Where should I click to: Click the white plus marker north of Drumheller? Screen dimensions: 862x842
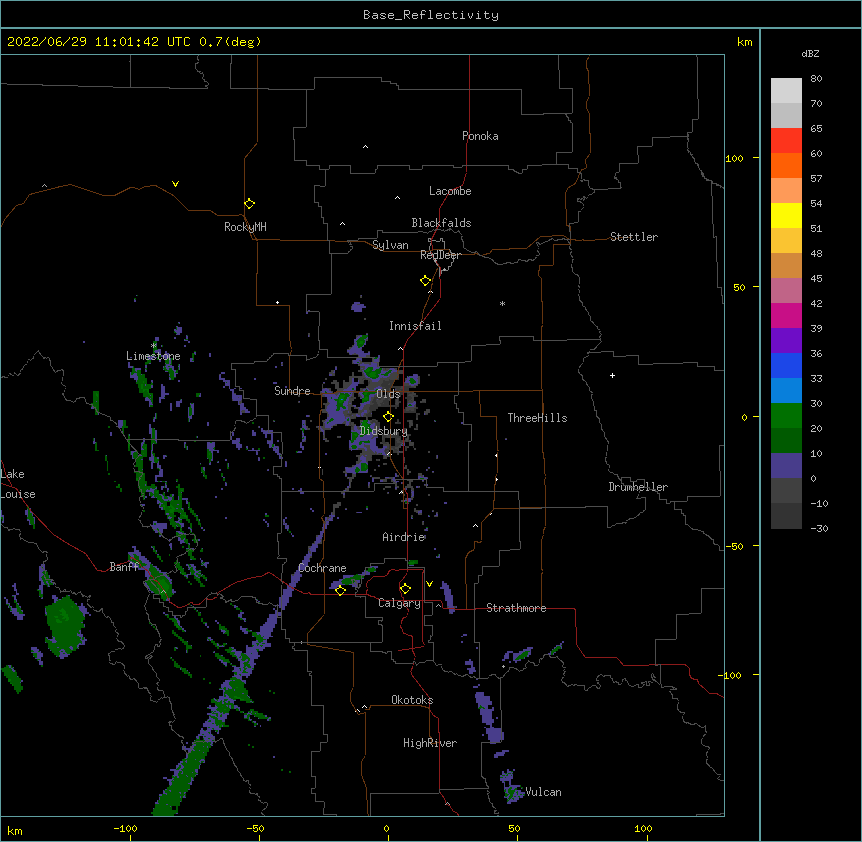612,375
